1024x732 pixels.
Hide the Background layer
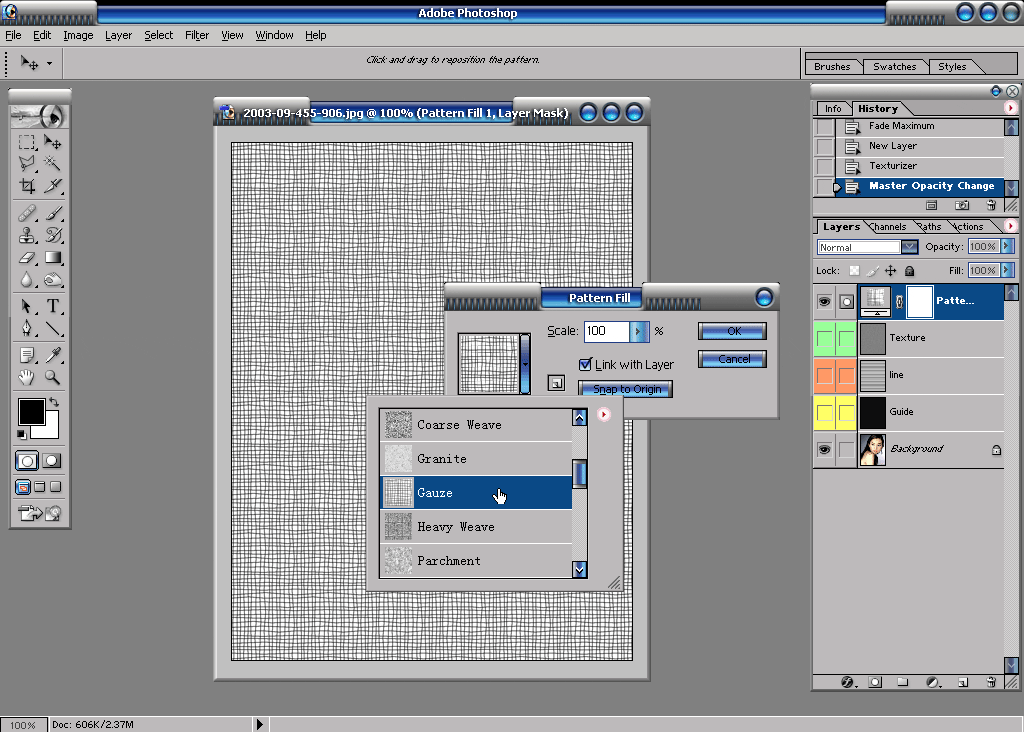(824, 449)
